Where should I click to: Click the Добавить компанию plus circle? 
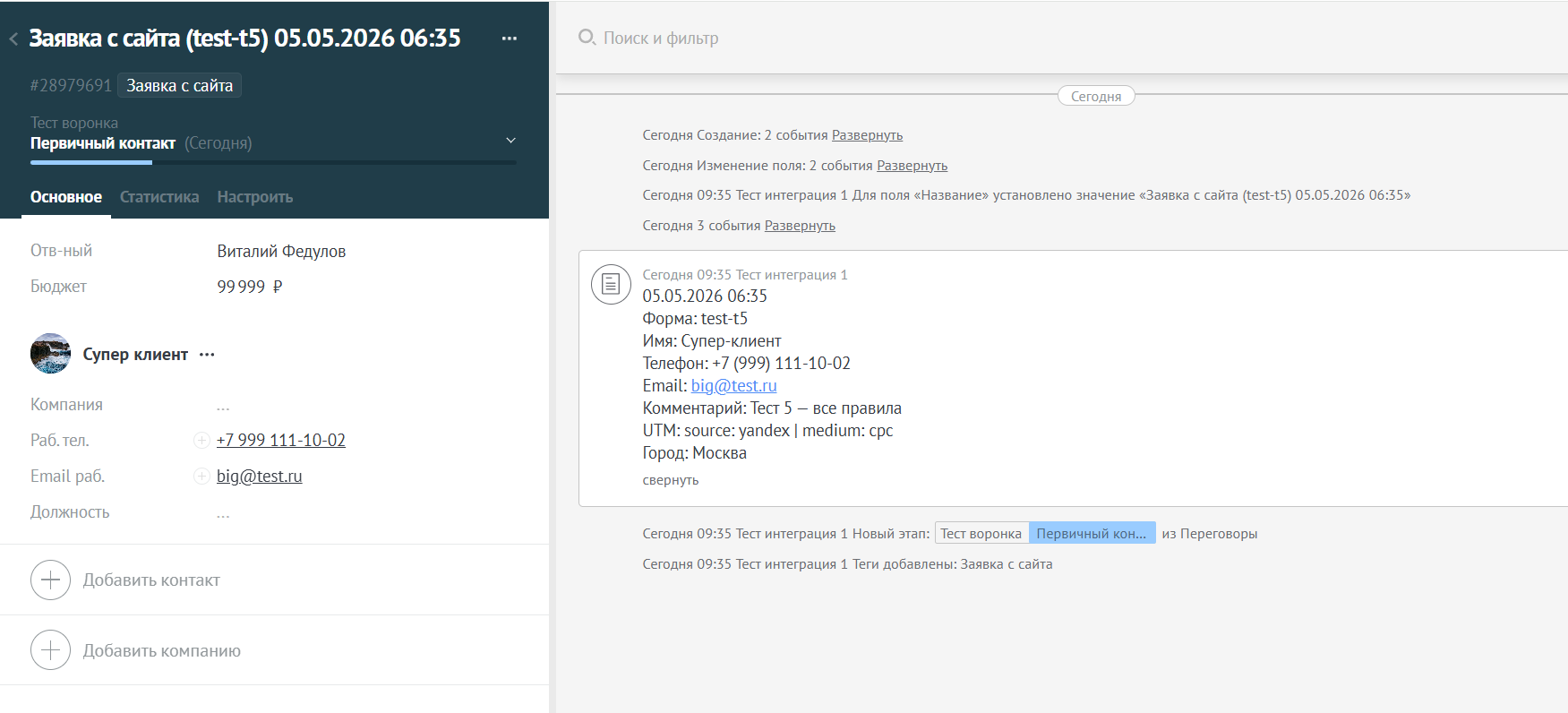point(50,650)
